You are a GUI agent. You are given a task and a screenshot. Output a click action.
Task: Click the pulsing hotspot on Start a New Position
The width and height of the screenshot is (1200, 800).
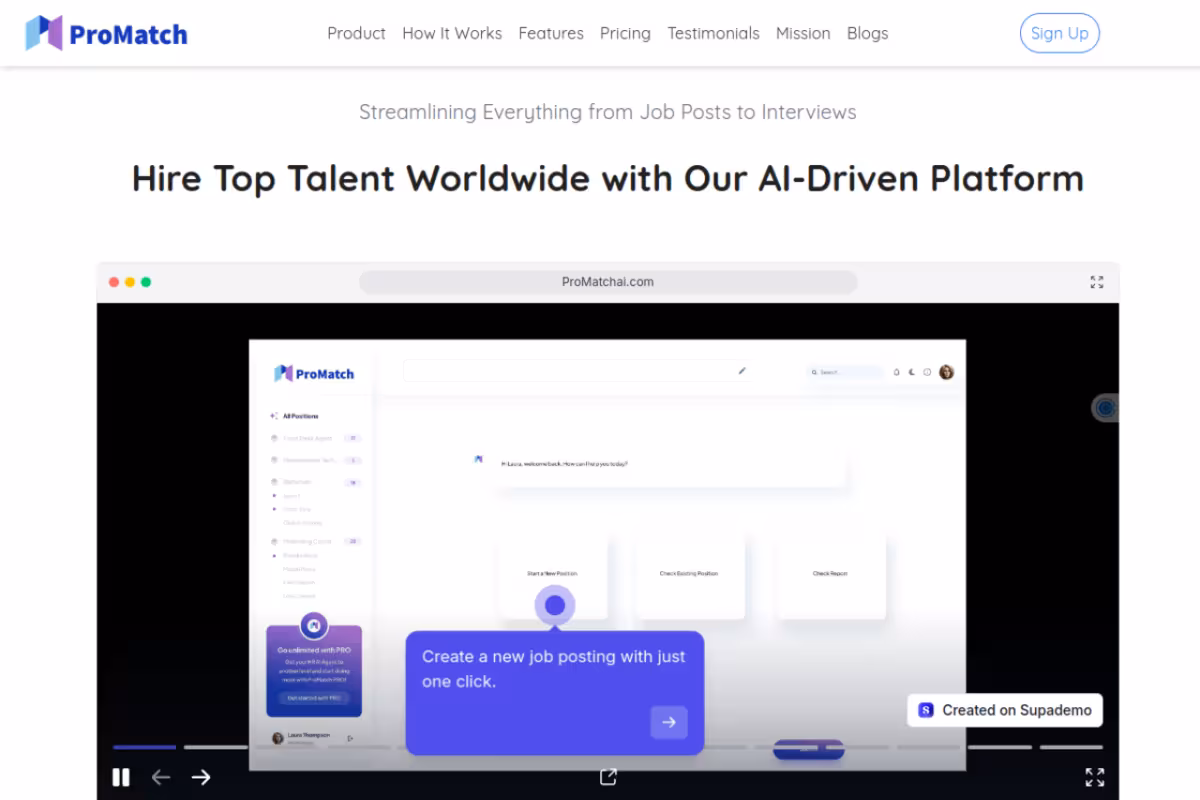pyautogui.click(x=555, y=605)
